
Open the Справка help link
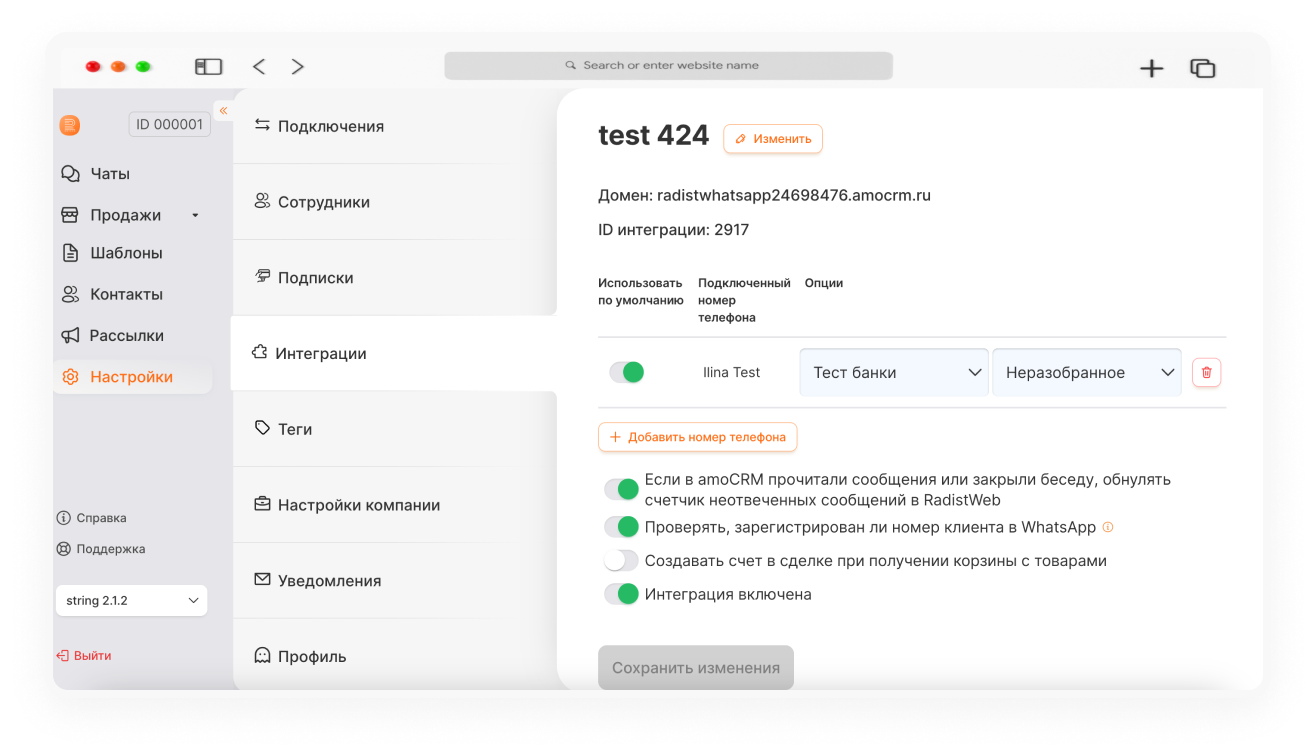point(92,518)
